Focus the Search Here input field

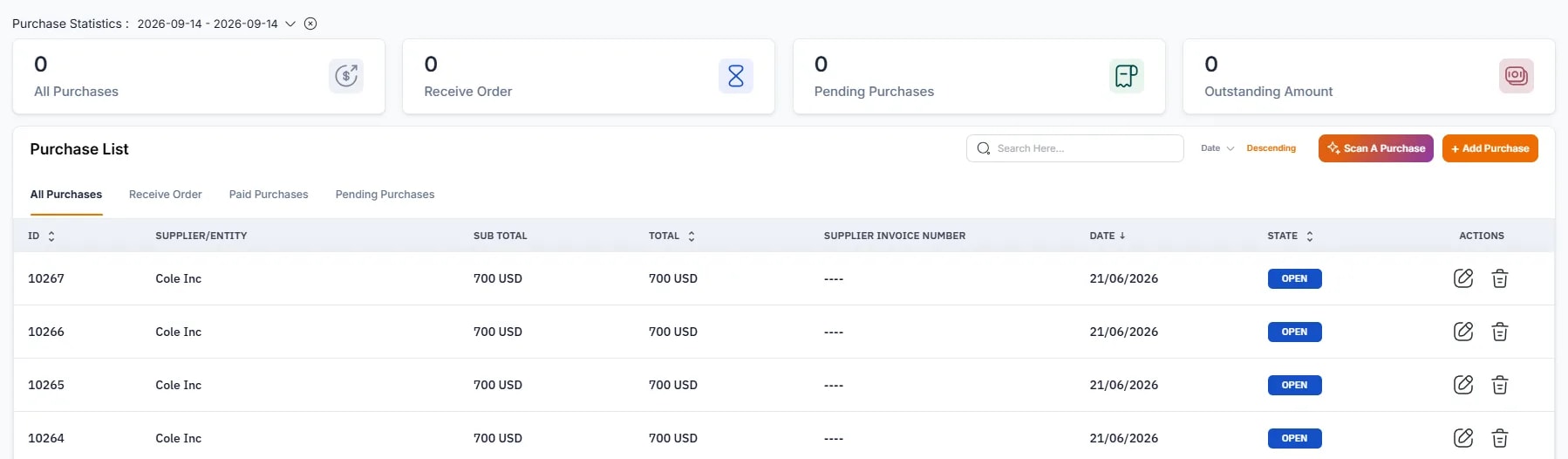[1074, 148]
